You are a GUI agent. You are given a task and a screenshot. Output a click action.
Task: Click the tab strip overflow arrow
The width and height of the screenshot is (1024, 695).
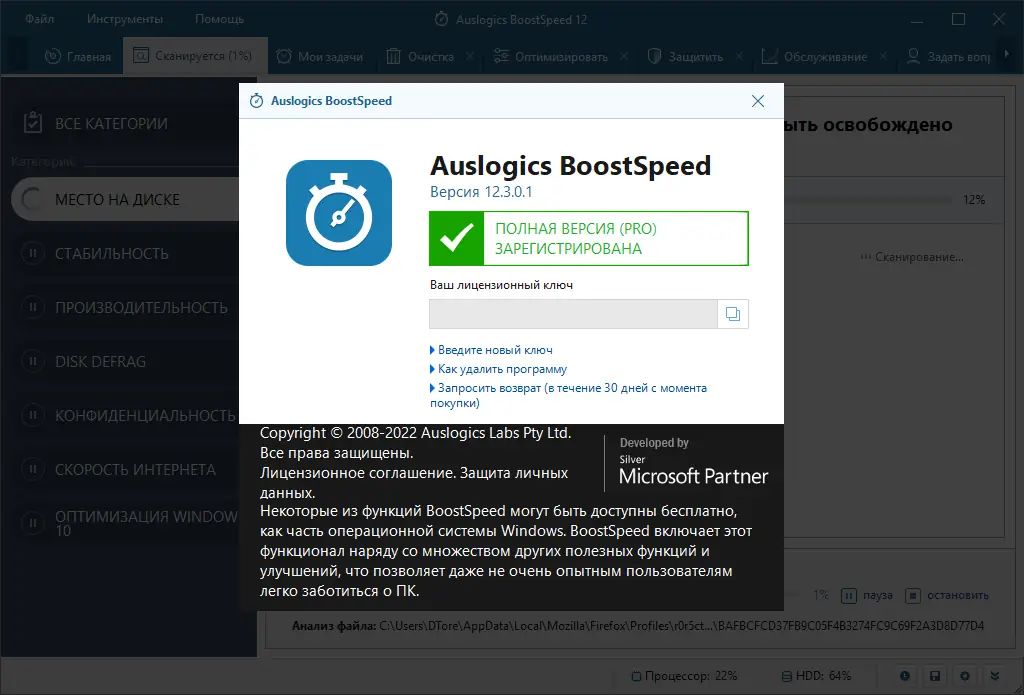pos(1006,54)
